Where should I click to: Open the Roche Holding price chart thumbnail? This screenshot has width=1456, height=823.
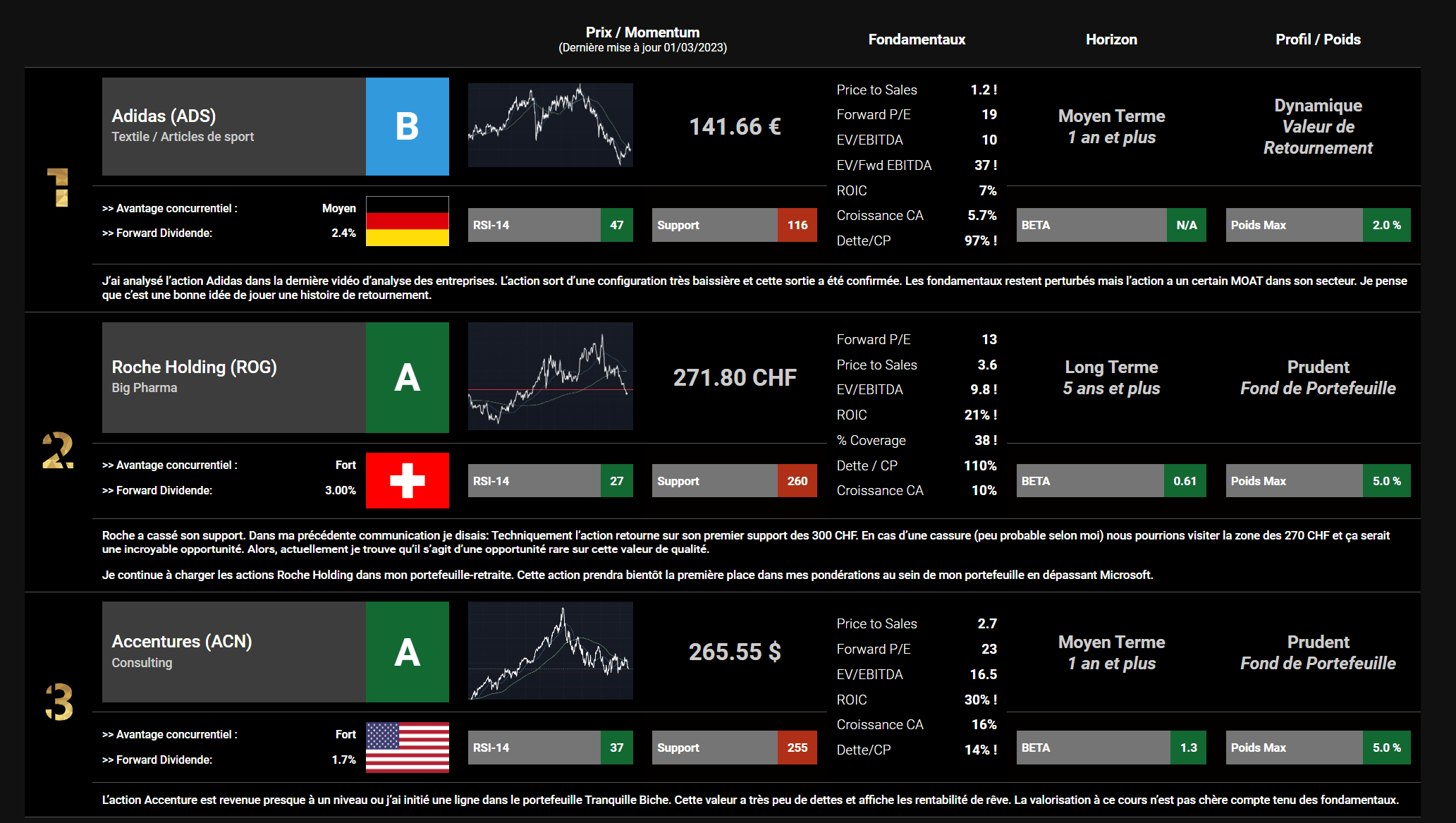(550, 376)
